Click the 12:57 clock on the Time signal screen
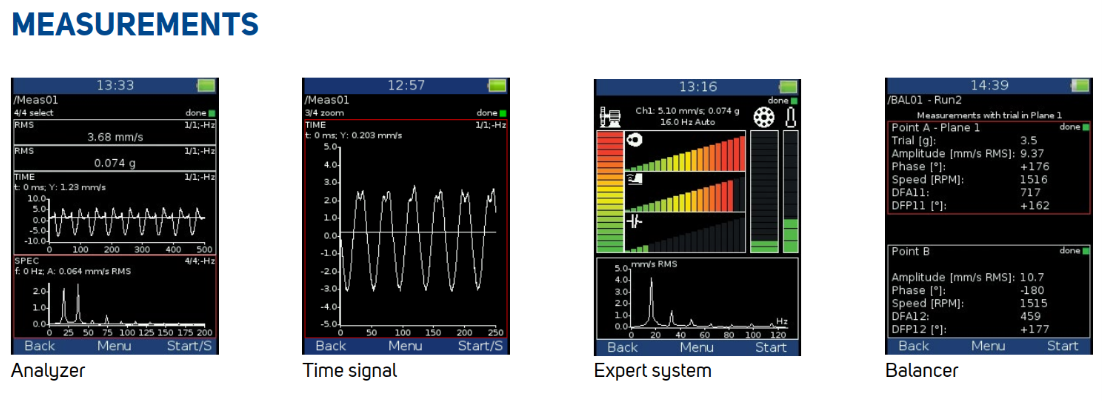The height and width of the screenshot is (401, 1102). click(x=406, y=86)
